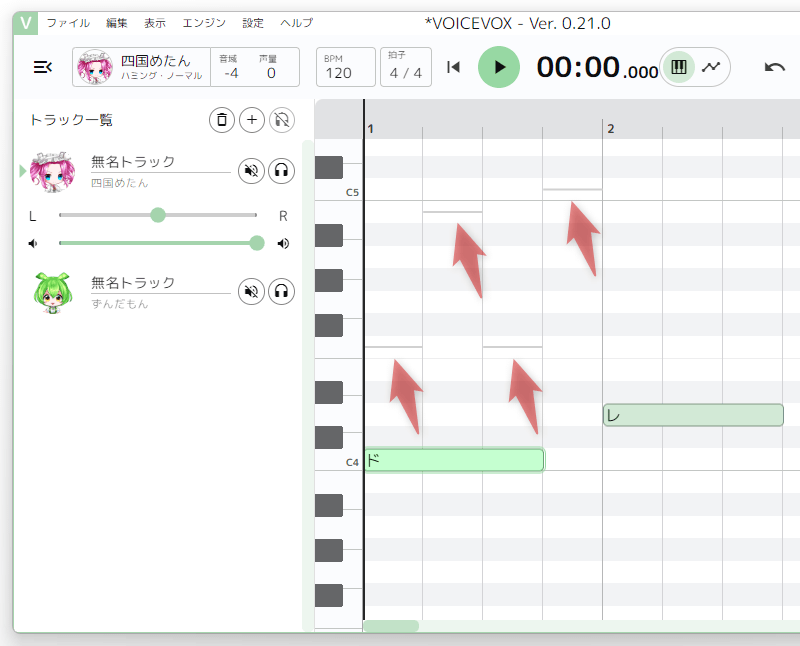Click the track list vertical scrollbar

click(x=308, y=386)
